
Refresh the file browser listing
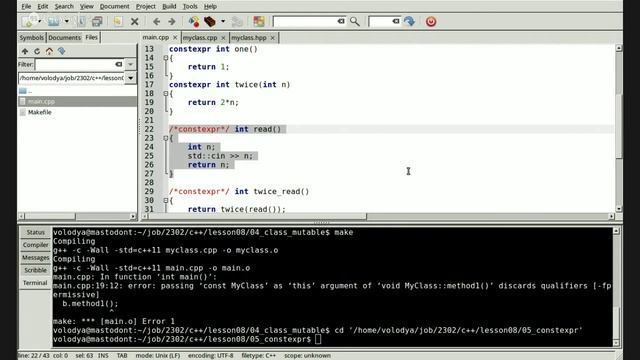(37, 51)
